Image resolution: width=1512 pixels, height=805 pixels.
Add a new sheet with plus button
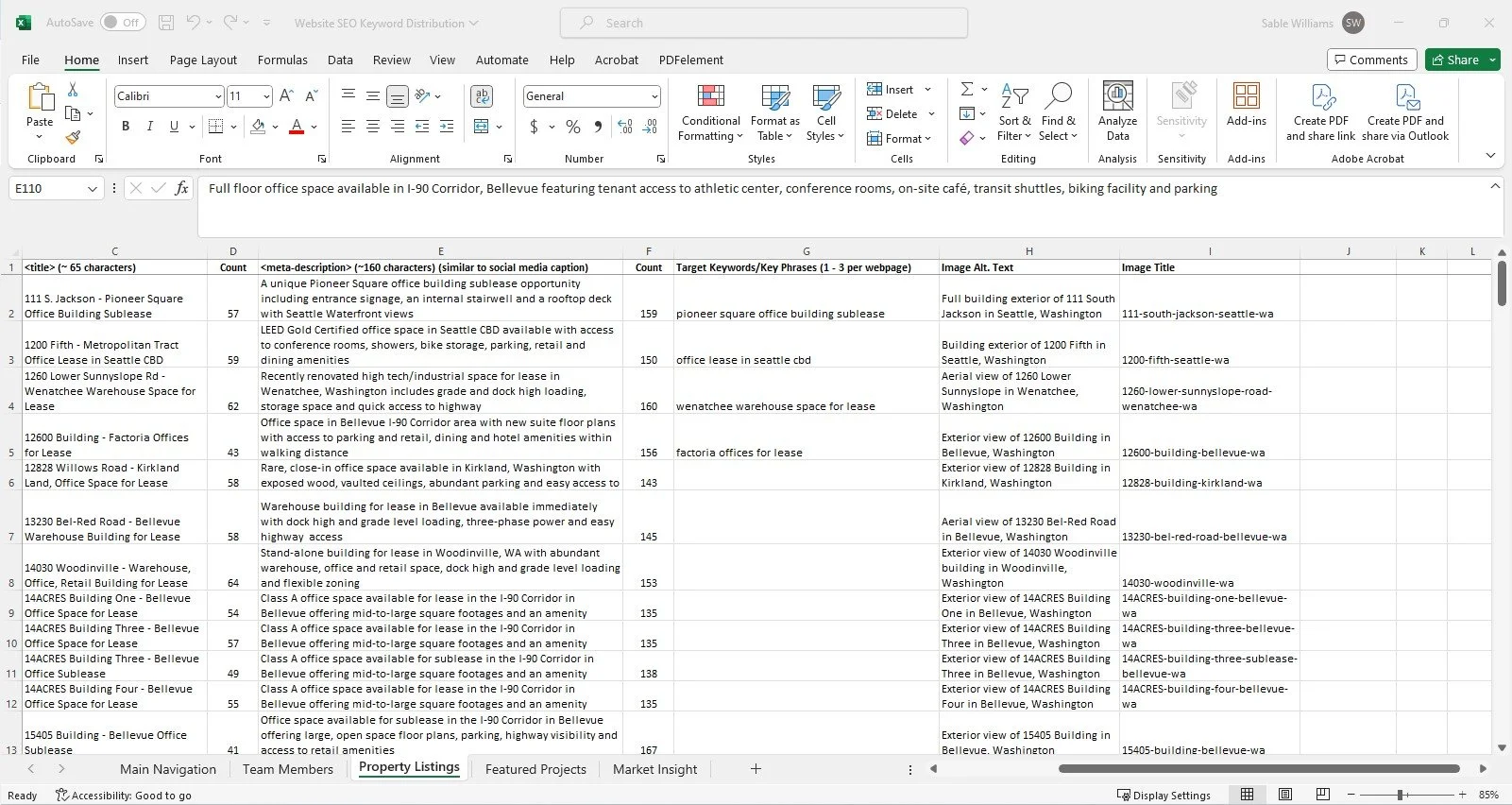coord(756,769)
